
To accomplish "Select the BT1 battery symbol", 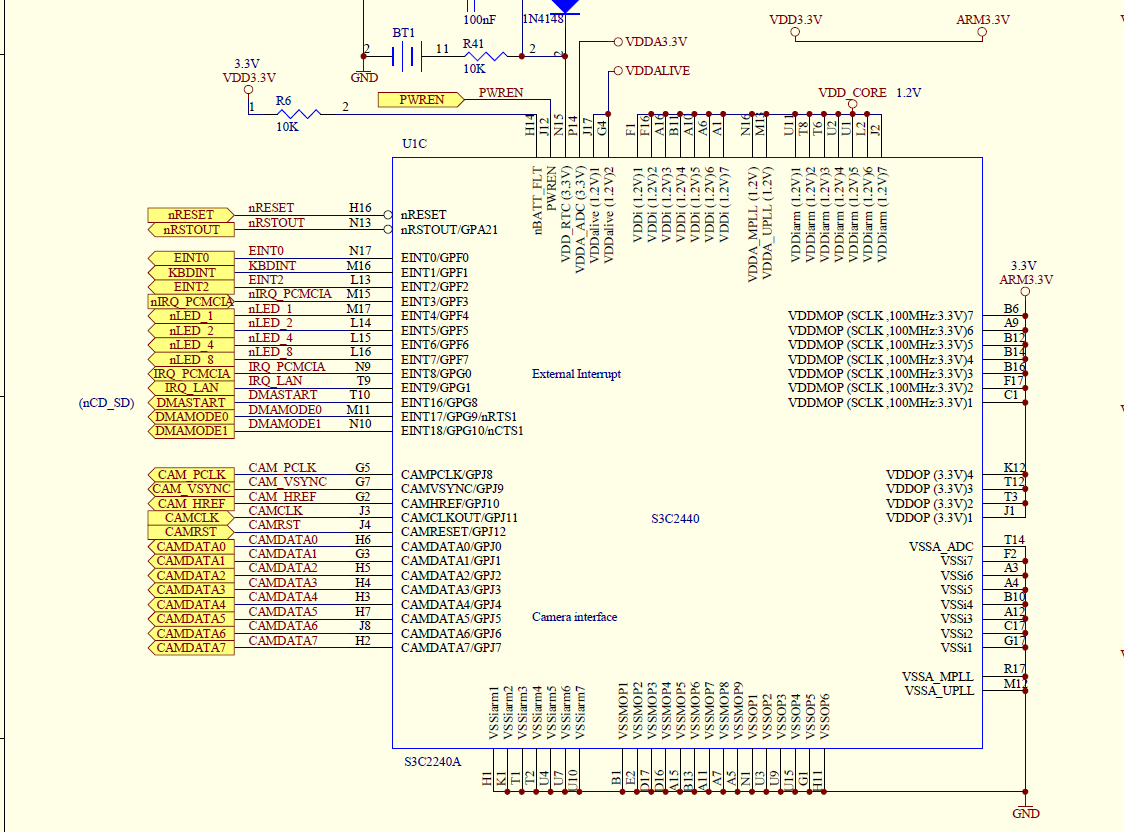I will (406, 56).
